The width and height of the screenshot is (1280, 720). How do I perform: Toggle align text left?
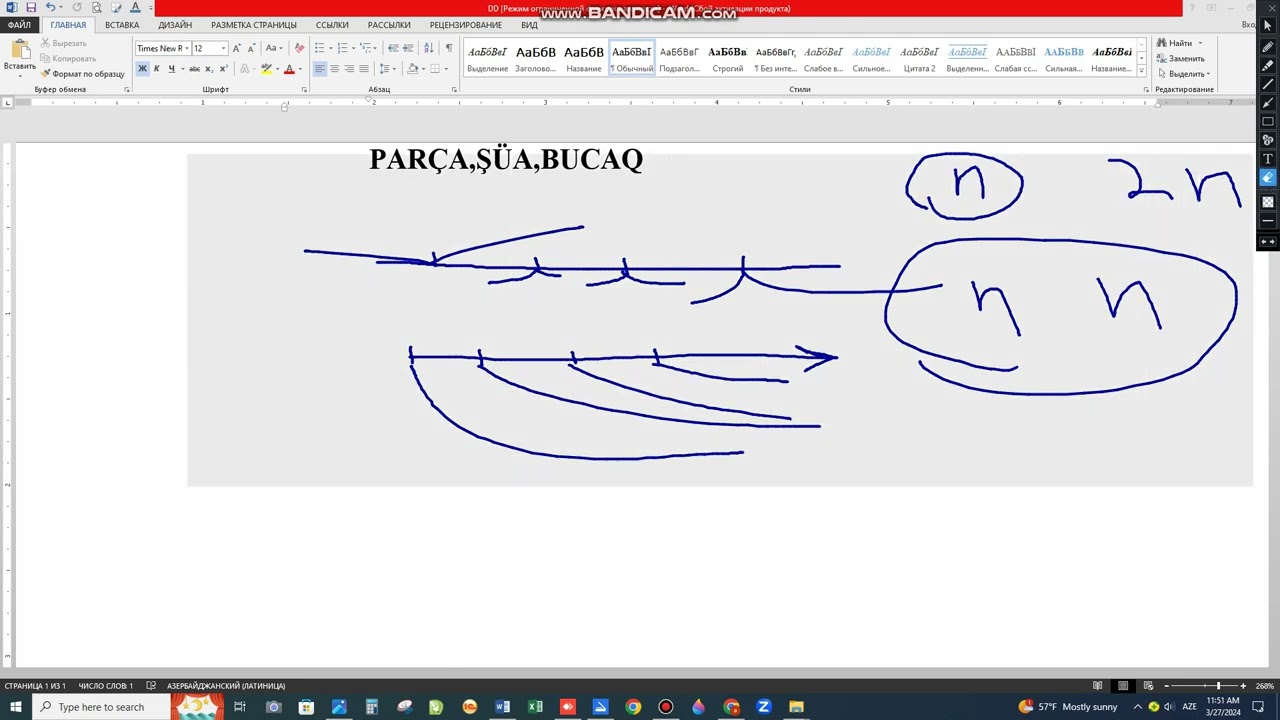coord(320,69)
